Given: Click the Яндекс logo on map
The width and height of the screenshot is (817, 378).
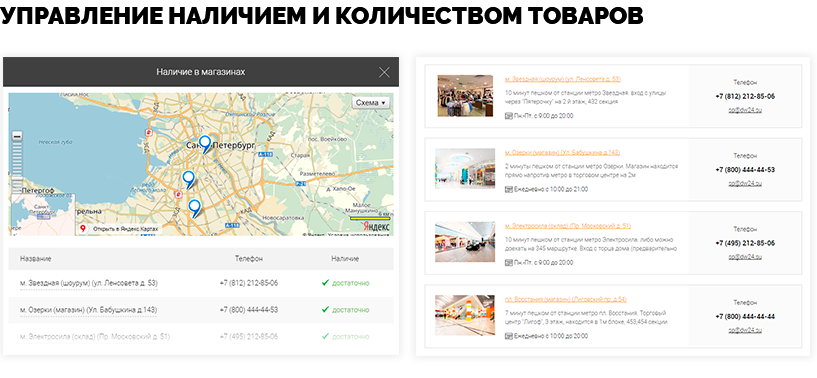Looking at the screenshot, I should click(x=377, y=227).
